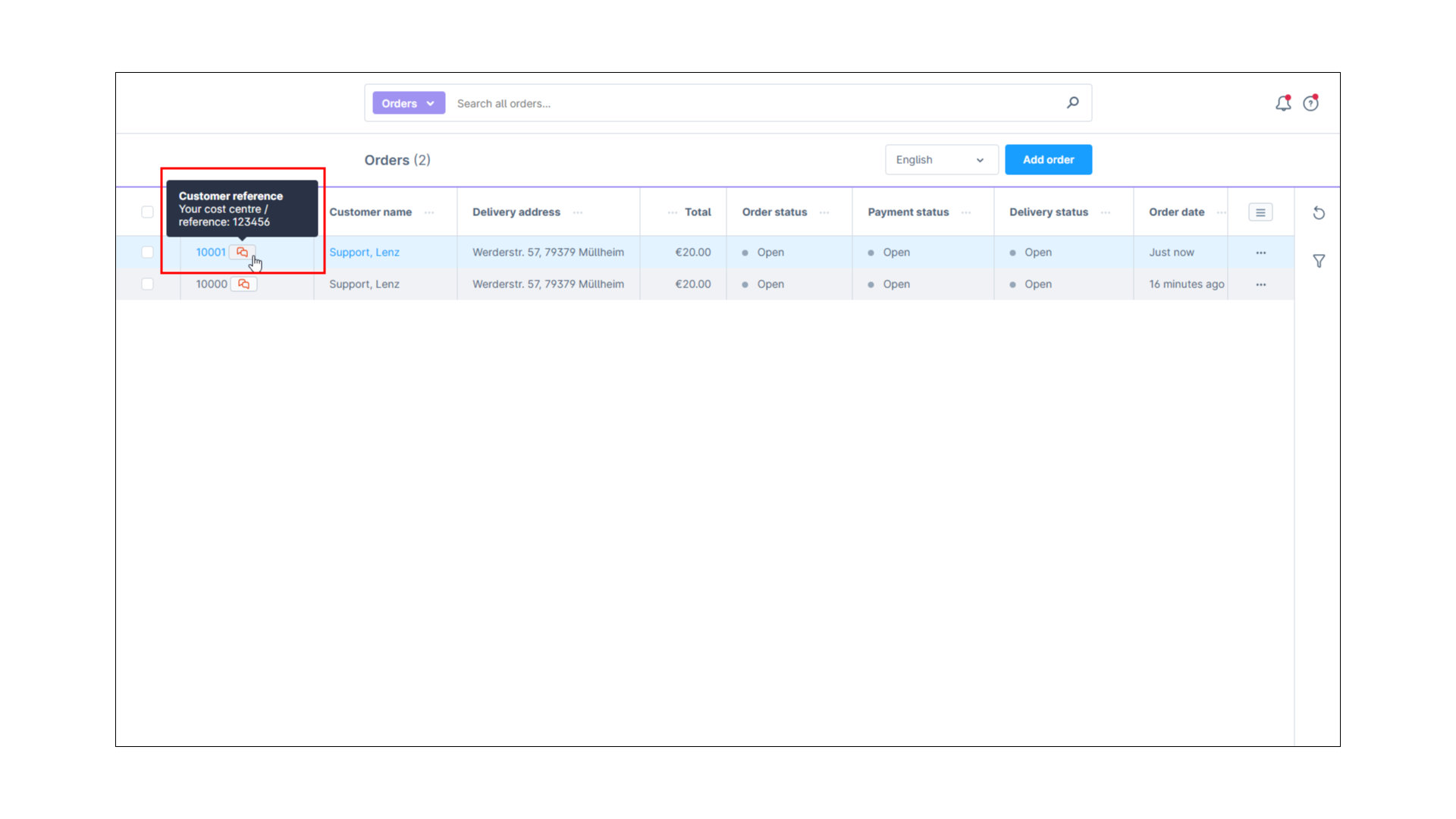Click the Delivery address column header
Viewport: 1456px width, 819px height.
pos(516,212)
